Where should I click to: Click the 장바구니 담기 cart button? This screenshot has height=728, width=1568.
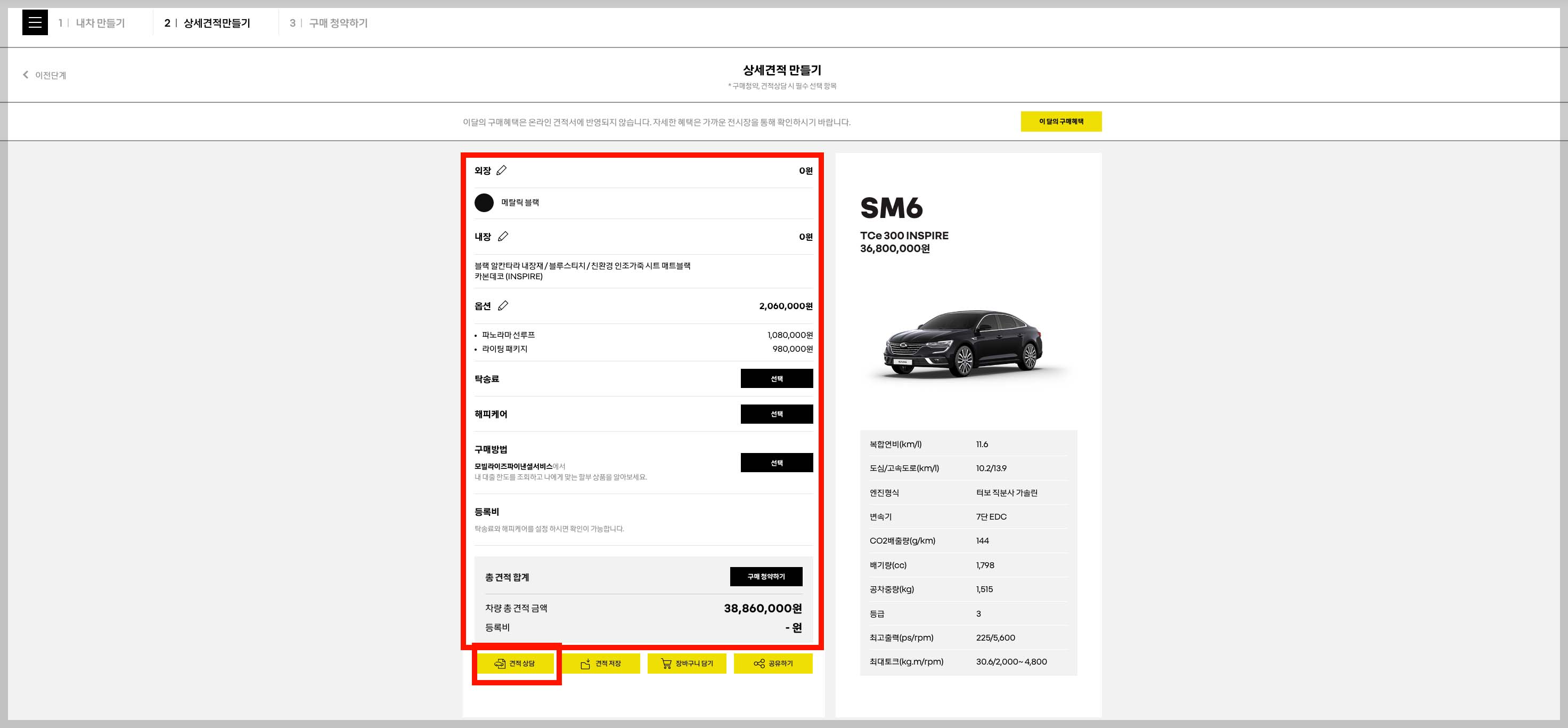[x=687, y=664]
